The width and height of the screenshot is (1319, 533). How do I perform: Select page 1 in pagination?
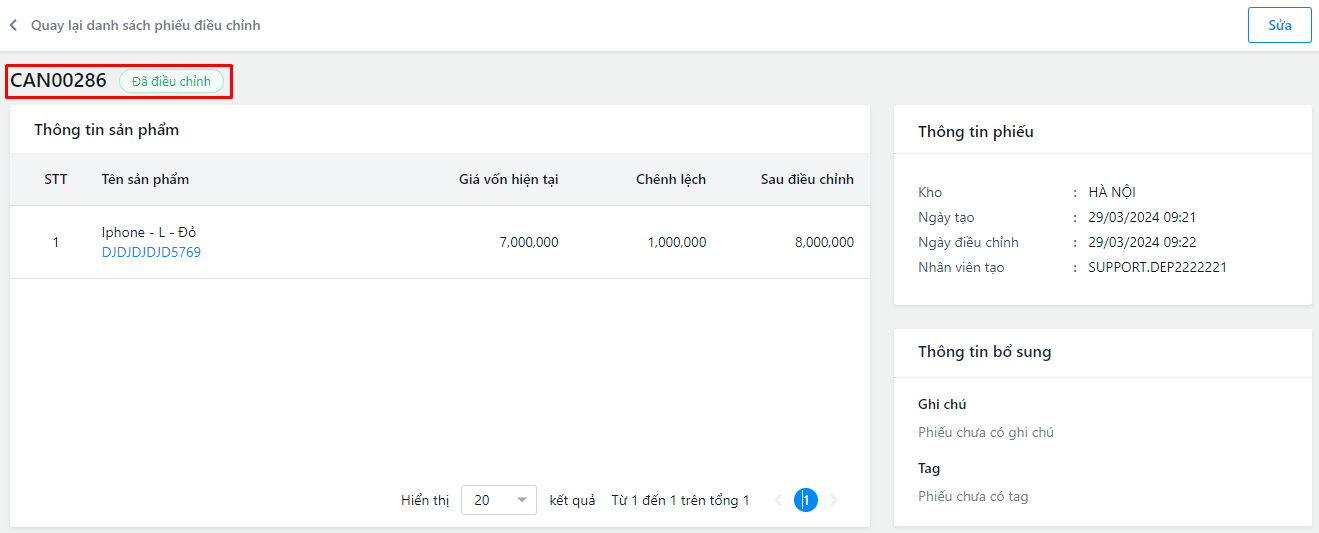(806, 500)
